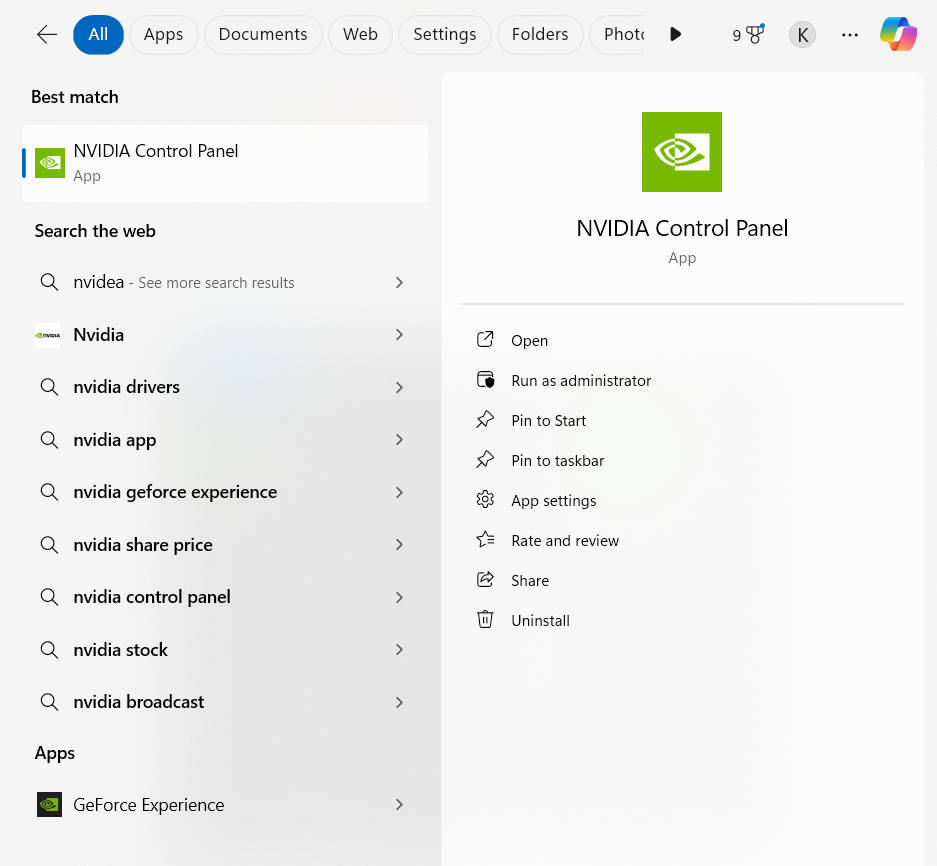
Task: Open the Copilot icon in the search bar
Action: 897,33
